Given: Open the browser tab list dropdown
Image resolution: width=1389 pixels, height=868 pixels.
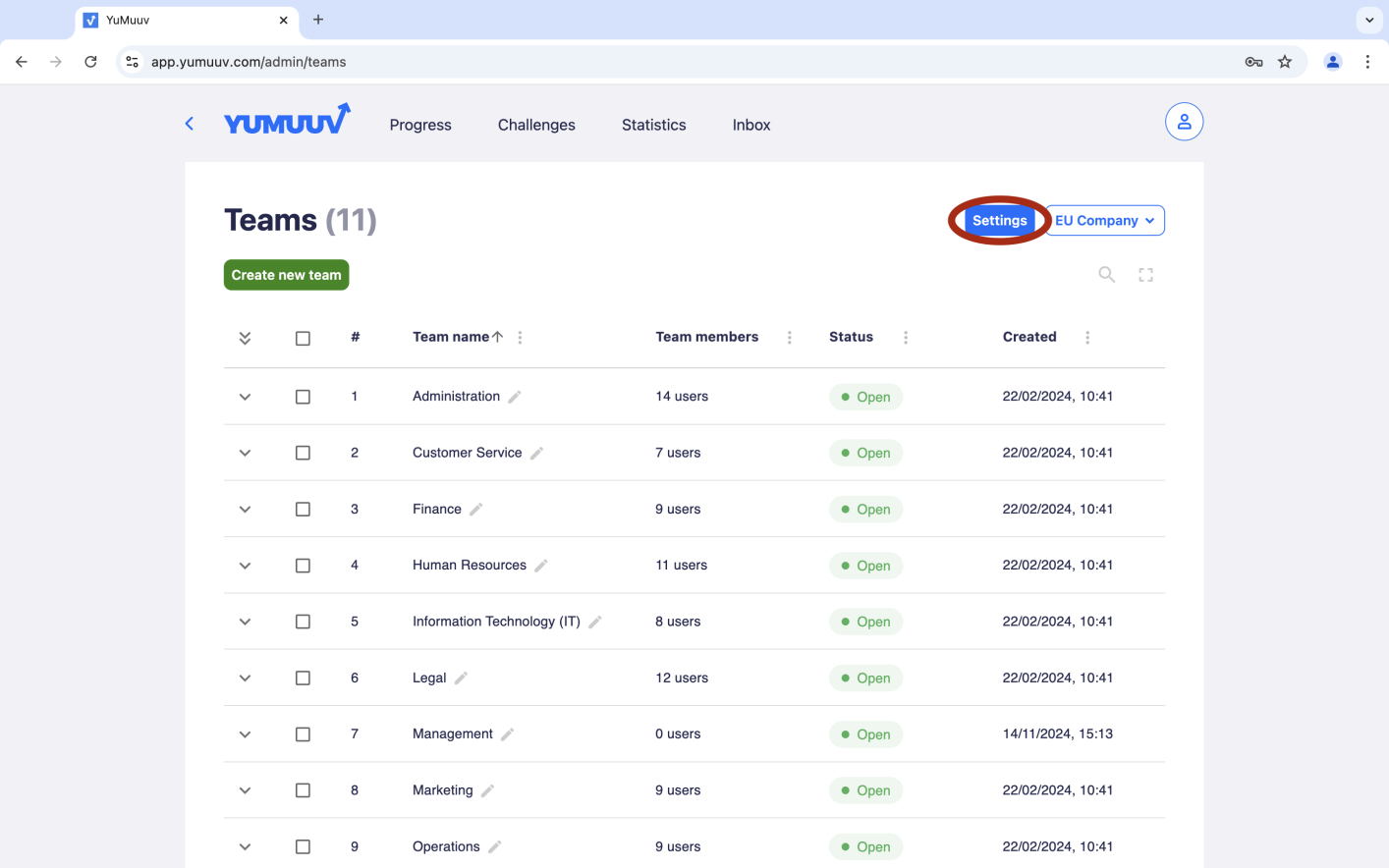Looking at the screenshot, I should click(1369, 20).
